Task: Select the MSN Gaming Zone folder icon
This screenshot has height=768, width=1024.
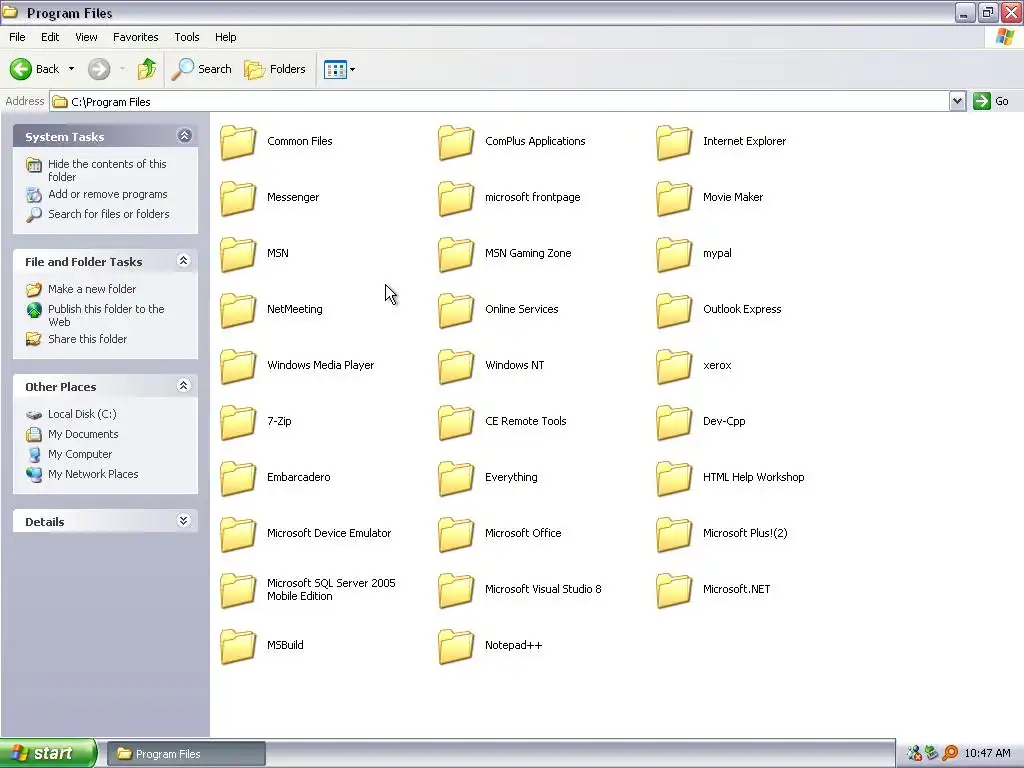Action: point(456,254)
